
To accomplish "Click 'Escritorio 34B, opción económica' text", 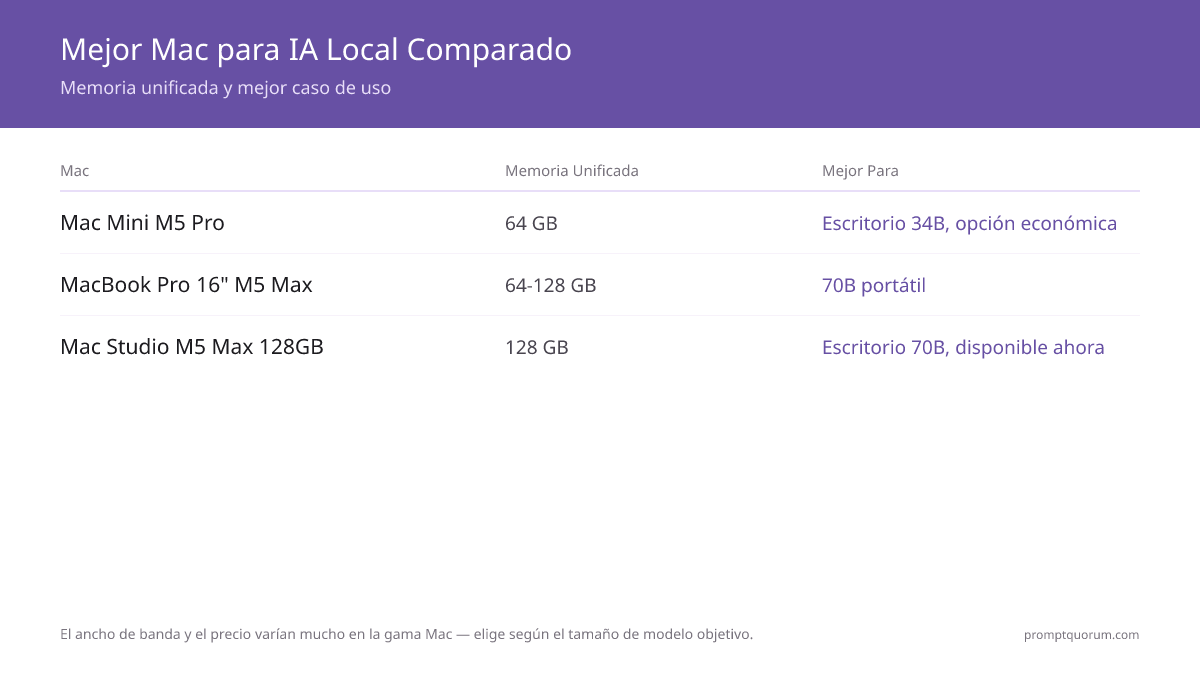I will [969, 224].
